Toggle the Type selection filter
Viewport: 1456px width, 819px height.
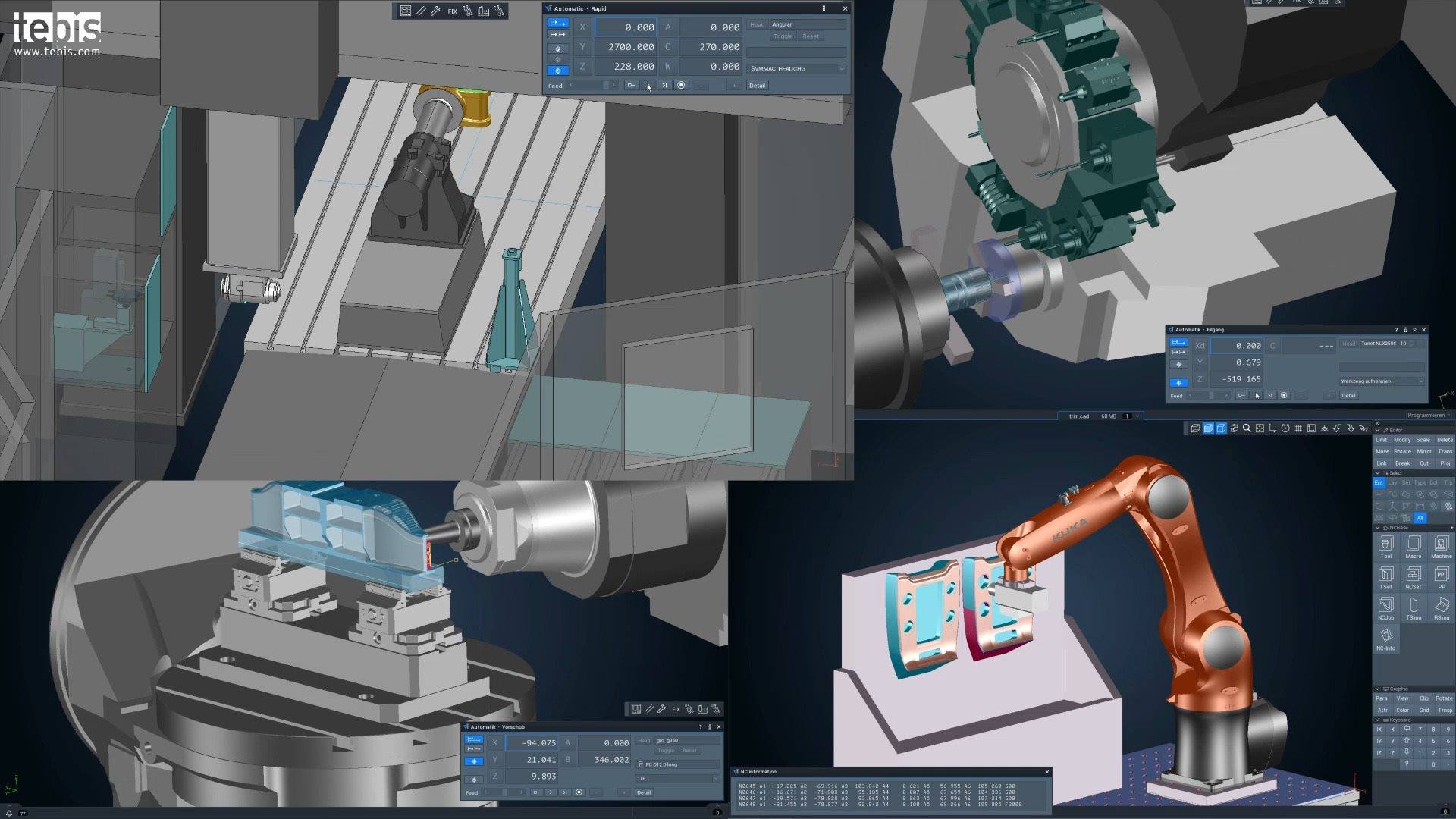(x=1420, y=483)
